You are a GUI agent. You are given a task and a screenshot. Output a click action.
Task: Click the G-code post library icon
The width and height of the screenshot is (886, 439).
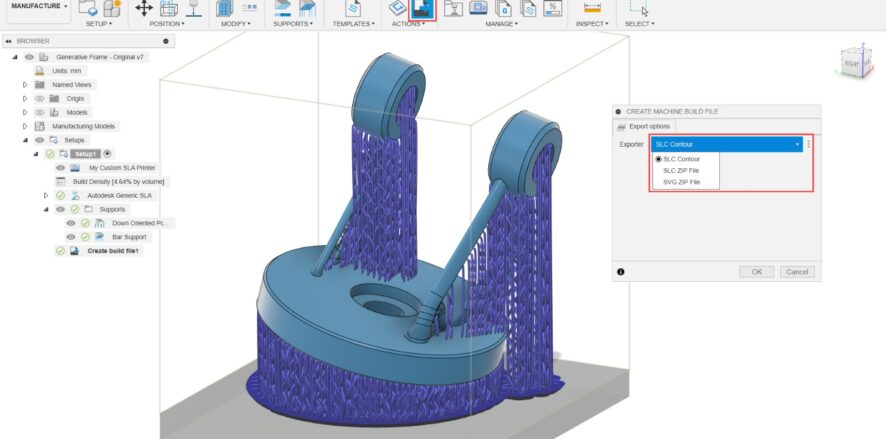point(503,8)
